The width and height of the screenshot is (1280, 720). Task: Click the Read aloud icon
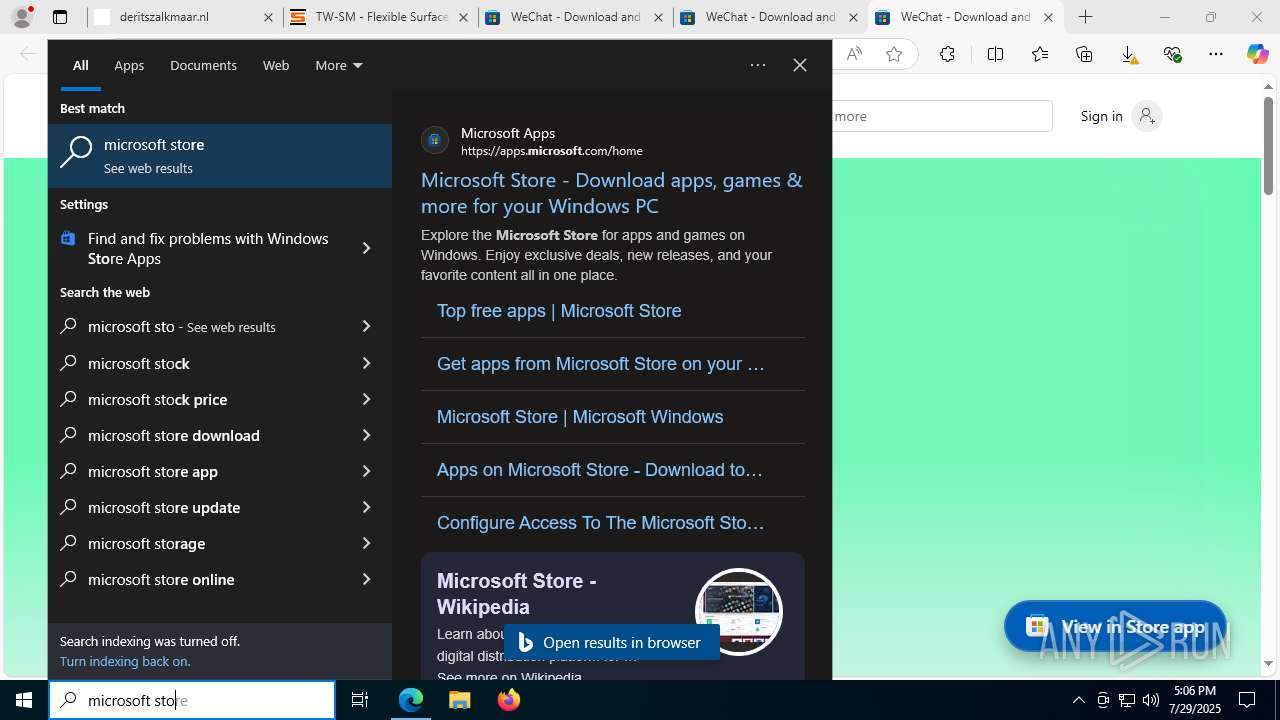coord(854,54)
